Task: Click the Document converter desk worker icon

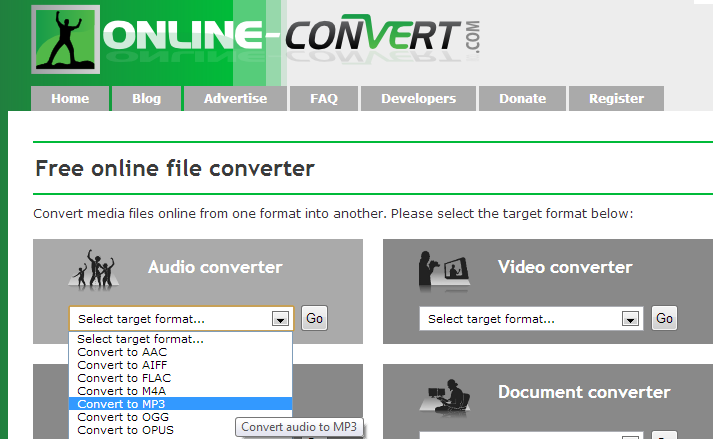Action: (445, 396)
